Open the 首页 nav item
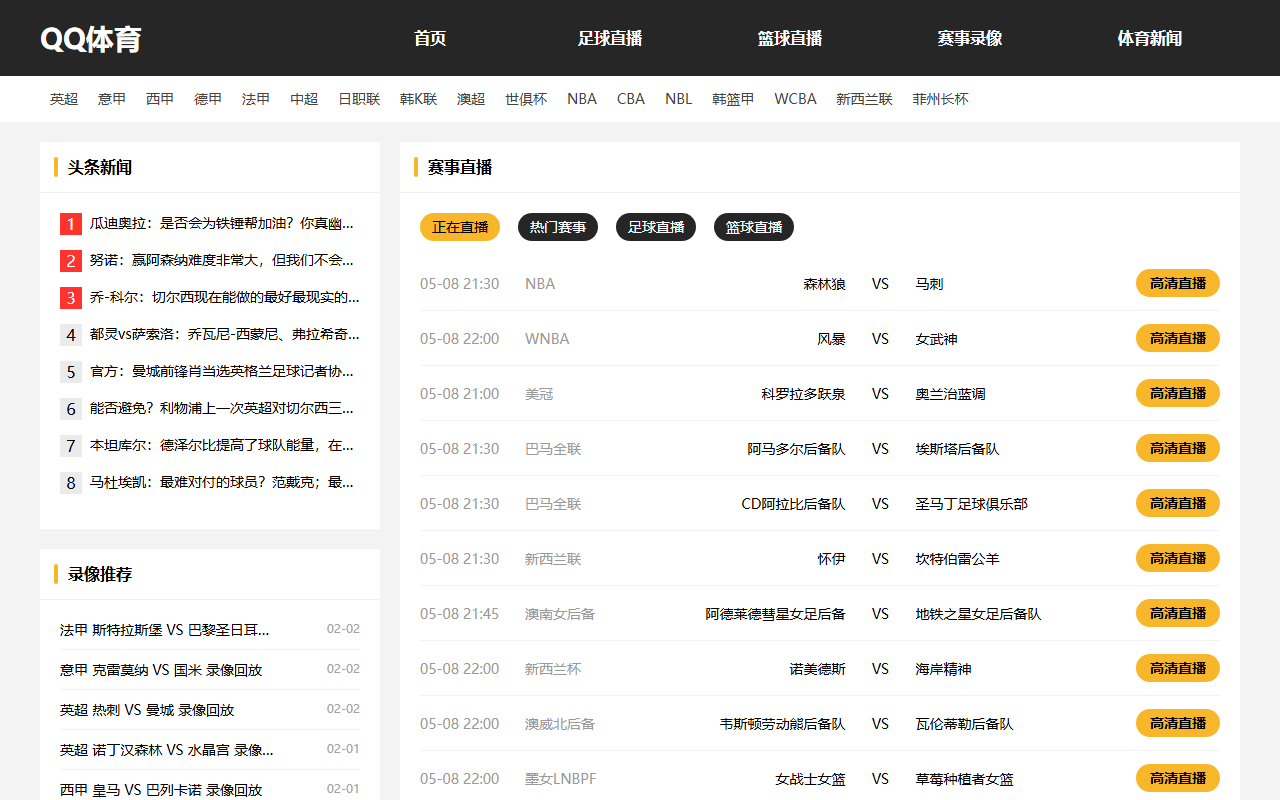This screenshot has width=1280, height=800. coord(430,38)
